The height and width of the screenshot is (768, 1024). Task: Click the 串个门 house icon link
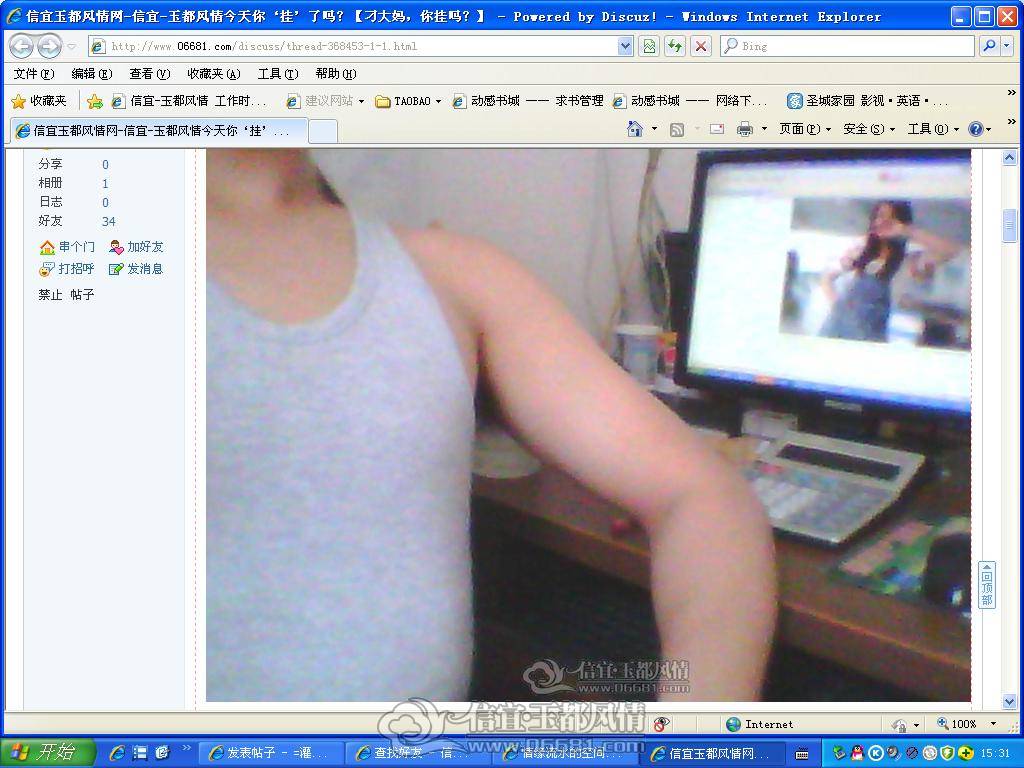coord(67,247)
